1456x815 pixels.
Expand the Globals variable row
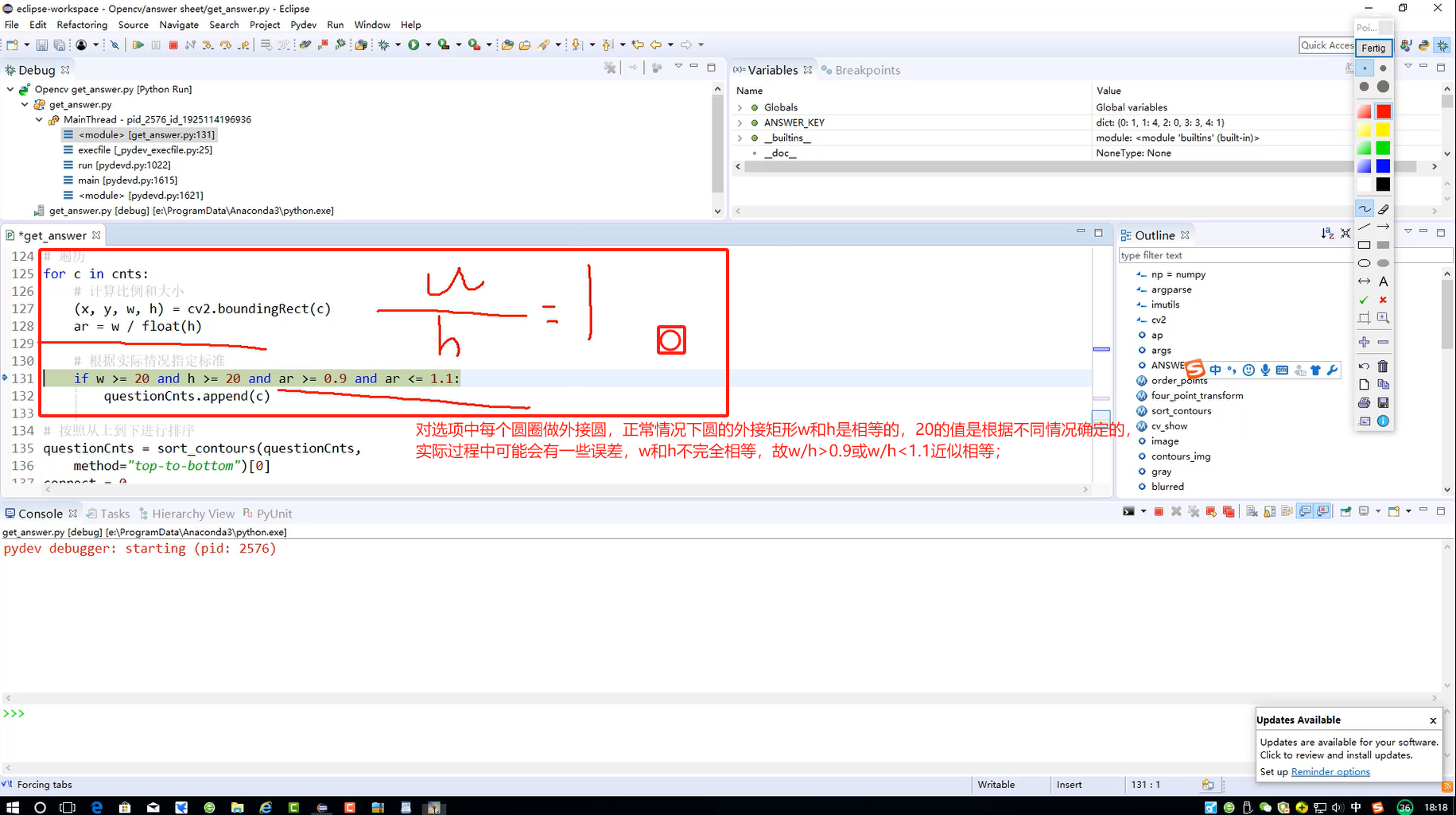click(x=740, y=107)
